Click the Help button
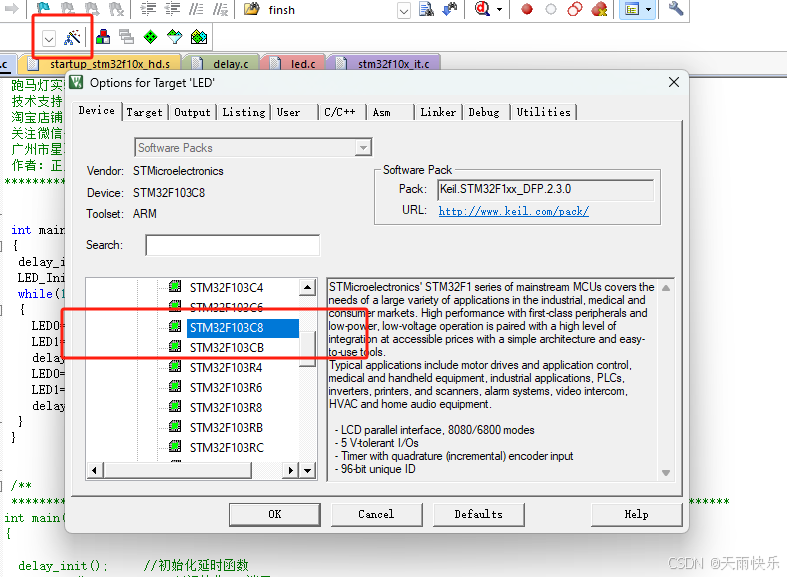This screenshot has height=577, width=787. (636, 514)
